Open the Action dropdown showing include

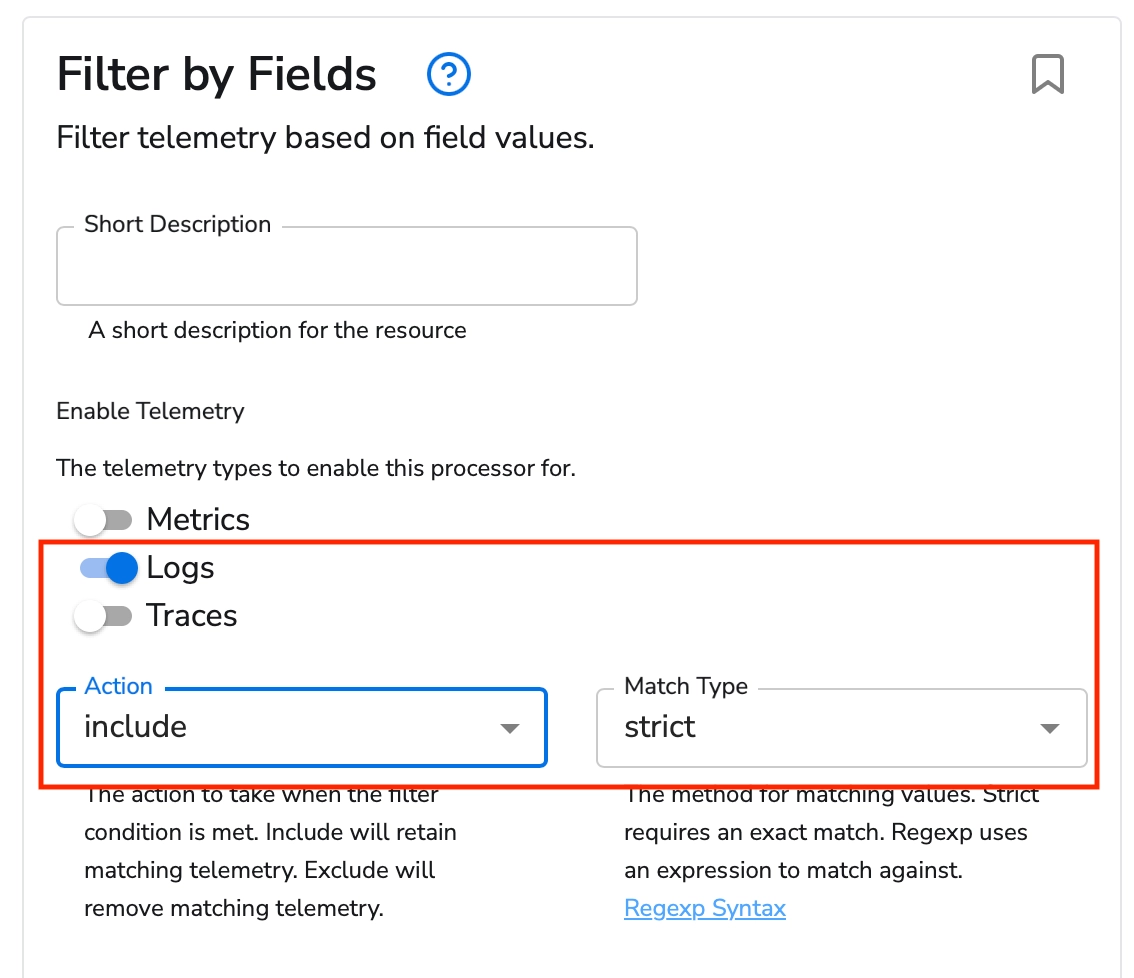coord(280,727)
